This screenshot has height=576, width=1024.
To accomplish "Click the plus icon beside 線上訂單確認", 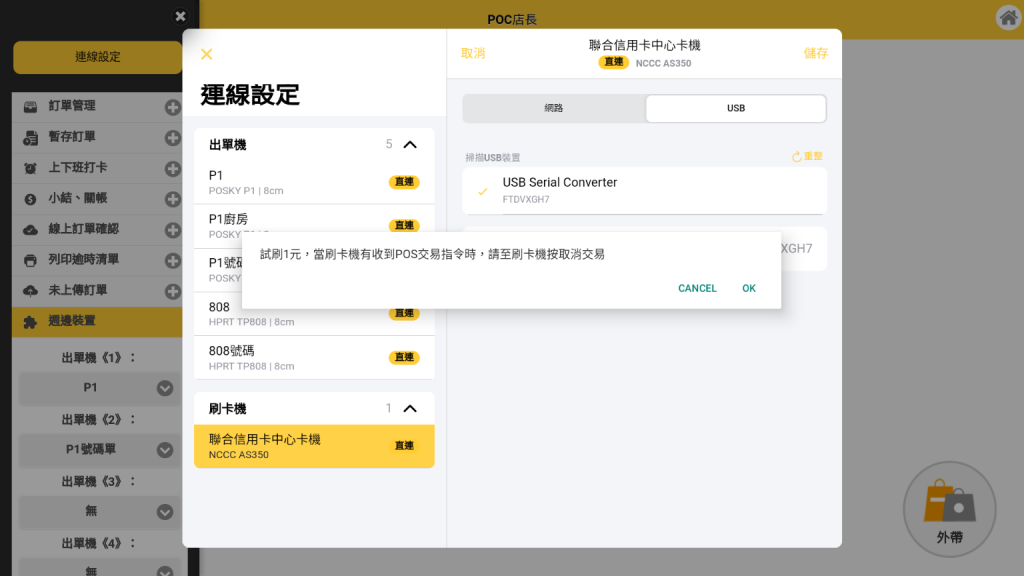I will pos(172,230).
